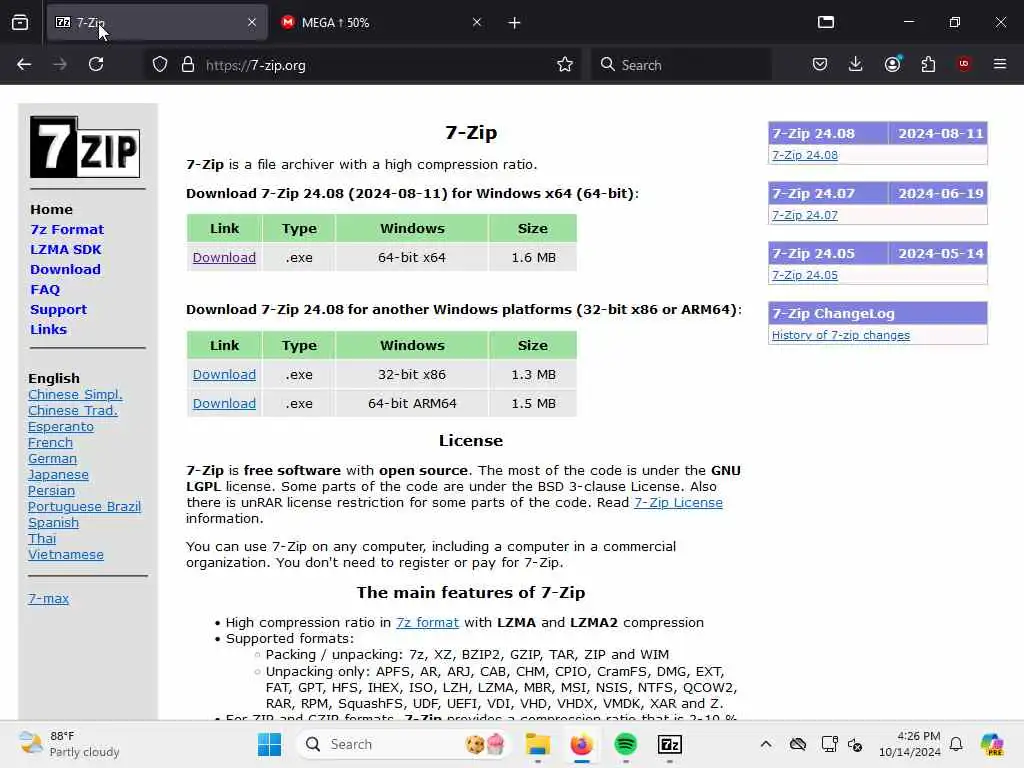
Task: Open the 7z format link
Action: pyautogui.click(x=427, y=622)
